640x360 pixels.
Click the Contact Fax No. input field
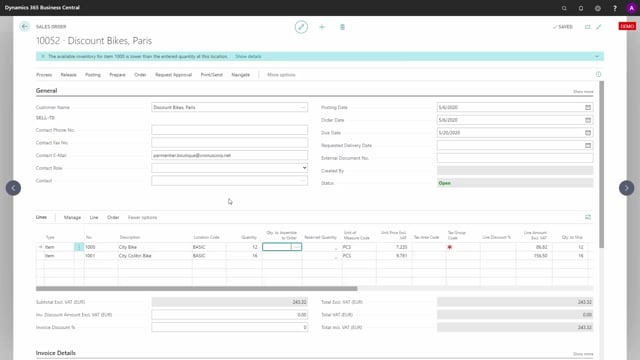tap(229, 142)
